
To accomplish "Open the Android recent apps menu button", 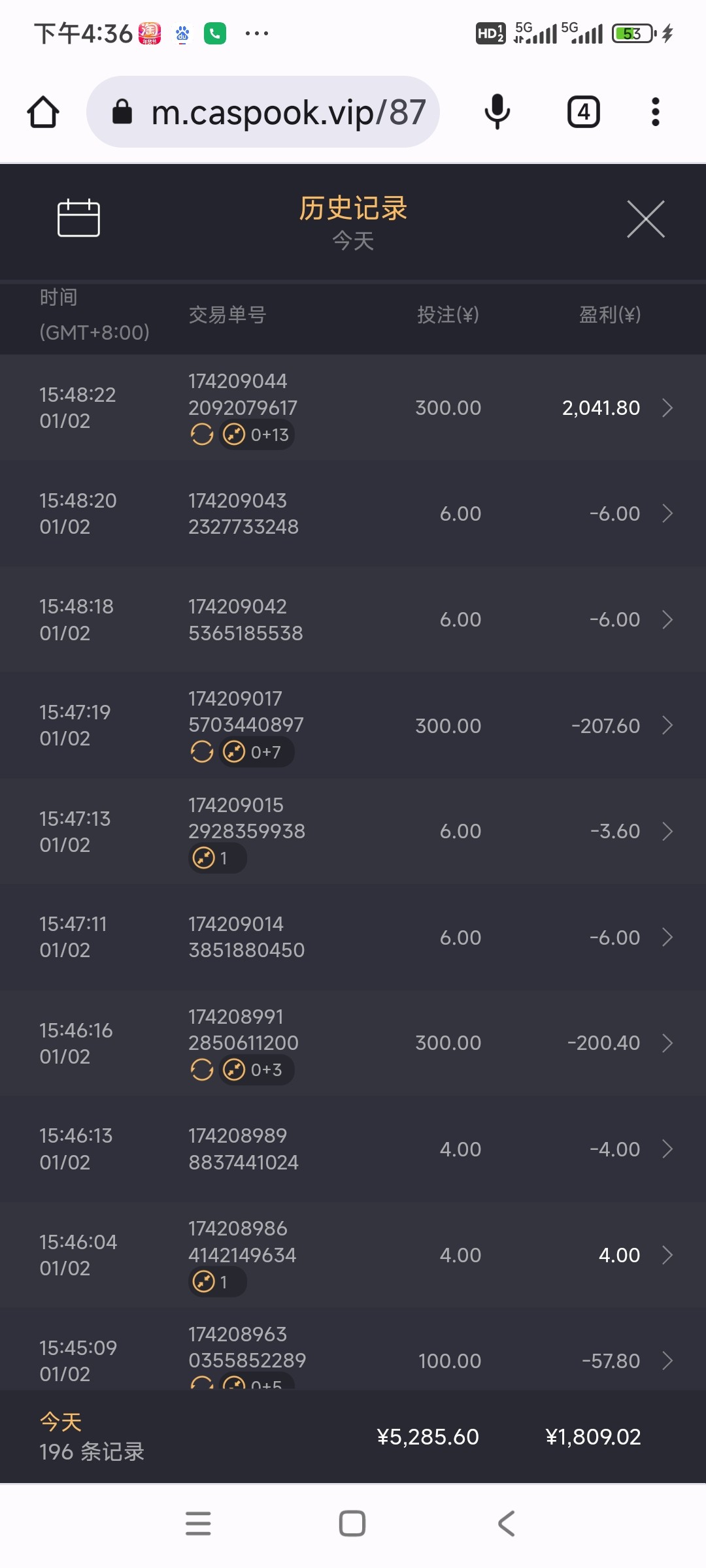I will (x=198, y=1523).
